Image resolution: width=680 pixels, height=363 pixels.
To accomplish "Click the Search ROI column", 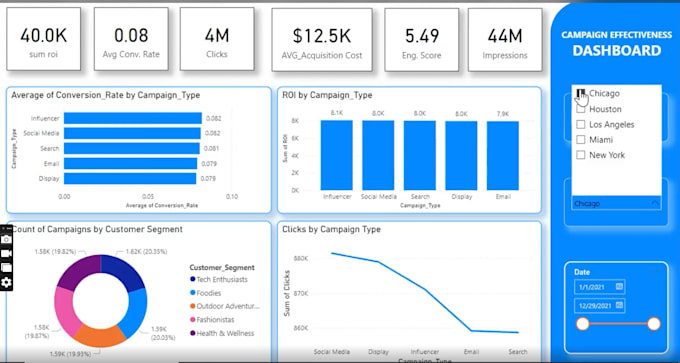I will (420, 155).
